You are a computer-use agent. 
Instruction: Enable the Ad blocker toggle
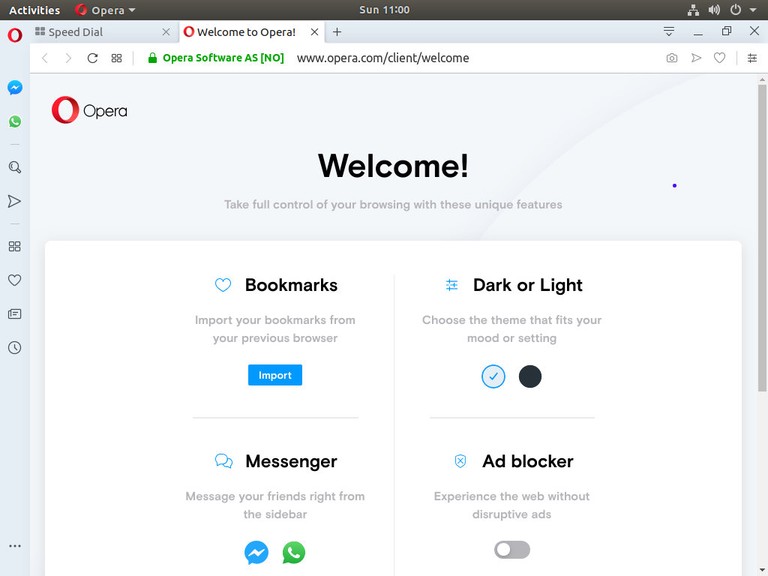pyautogui.click(x=512, y=550)
